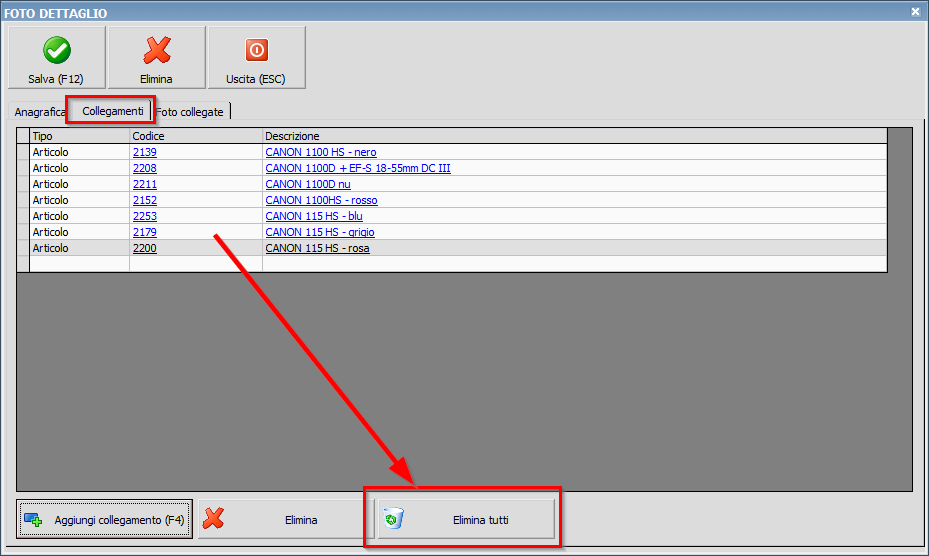Open the Foto collegate tab
The image size is (929, 556).
click(190, 111)
